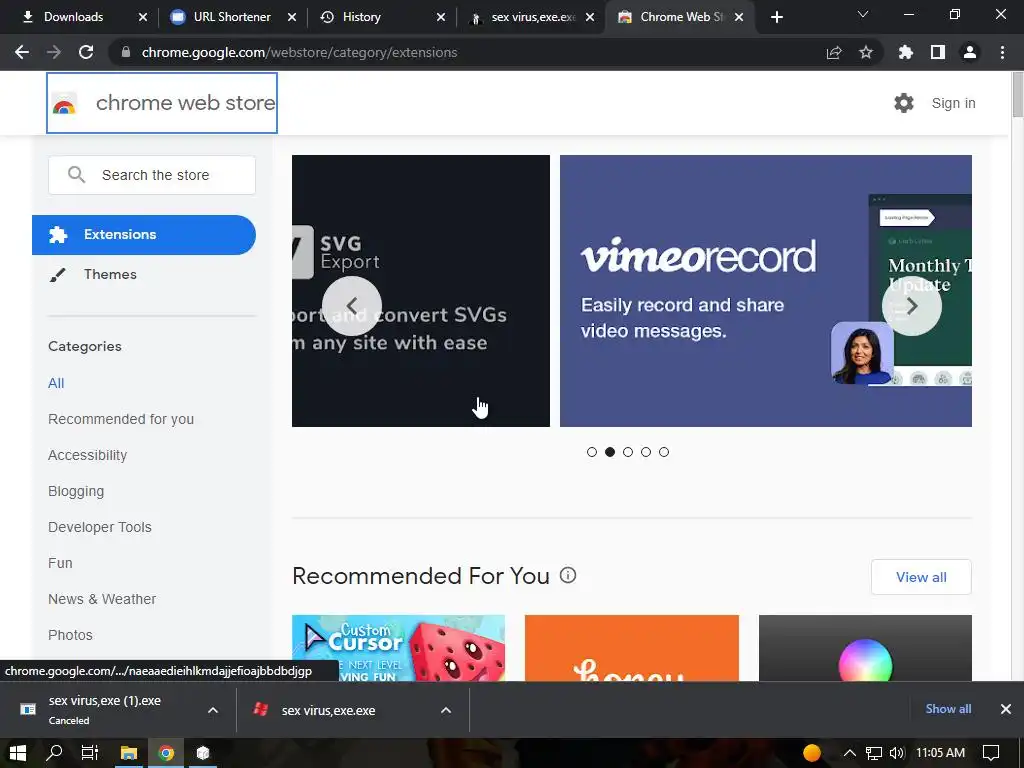The image size is (1024, 768).
Task: Open the notification center
Action: click(991, 753)
